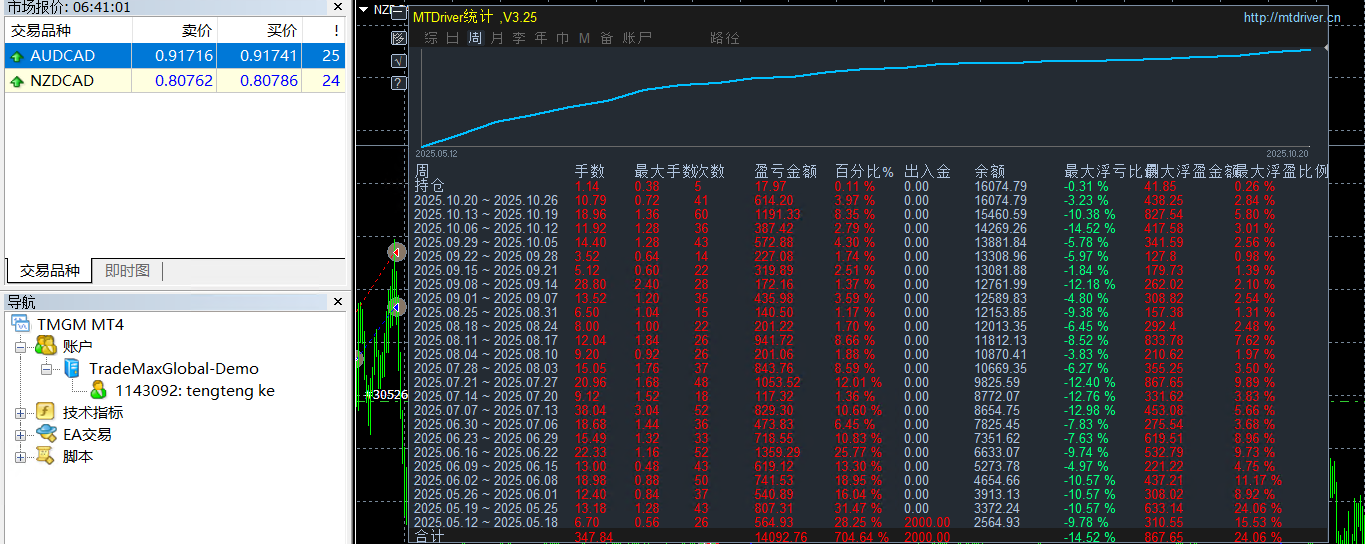Select account 1143092: tengteng ke
Screen dimensions: 1365x544
(x=194, y=390)
